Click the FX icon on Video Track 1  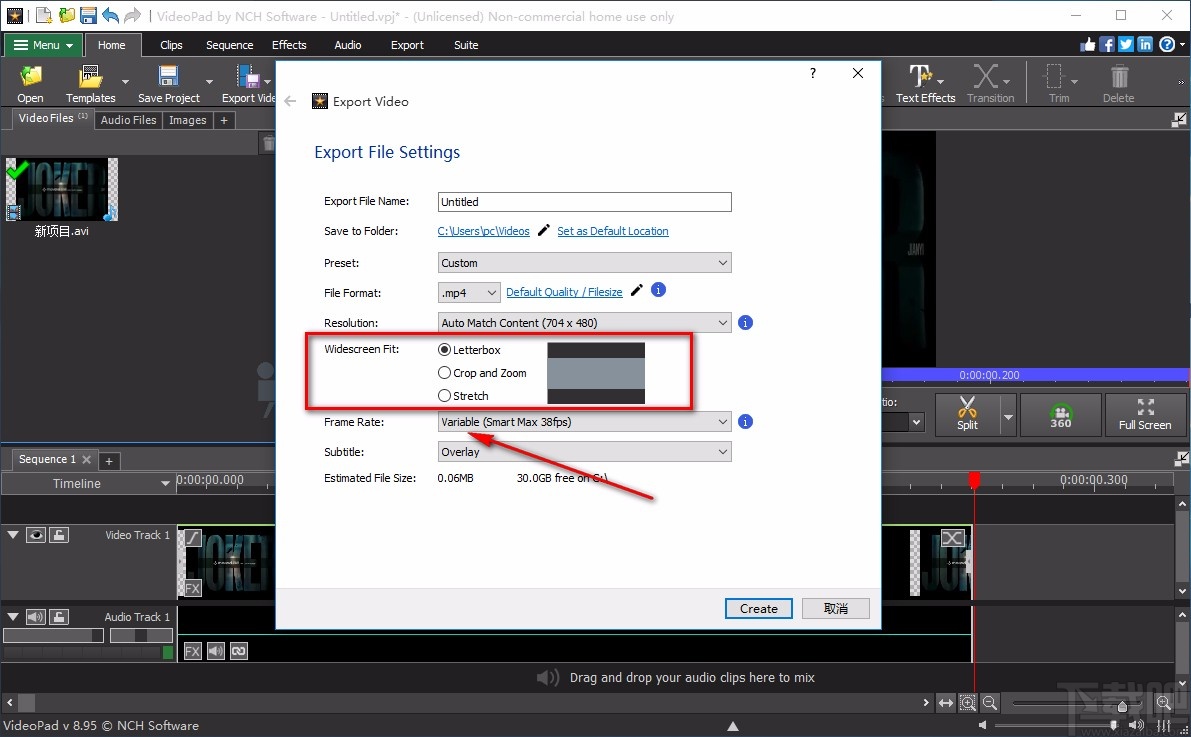pyautogui.click(x=191, y=588)
